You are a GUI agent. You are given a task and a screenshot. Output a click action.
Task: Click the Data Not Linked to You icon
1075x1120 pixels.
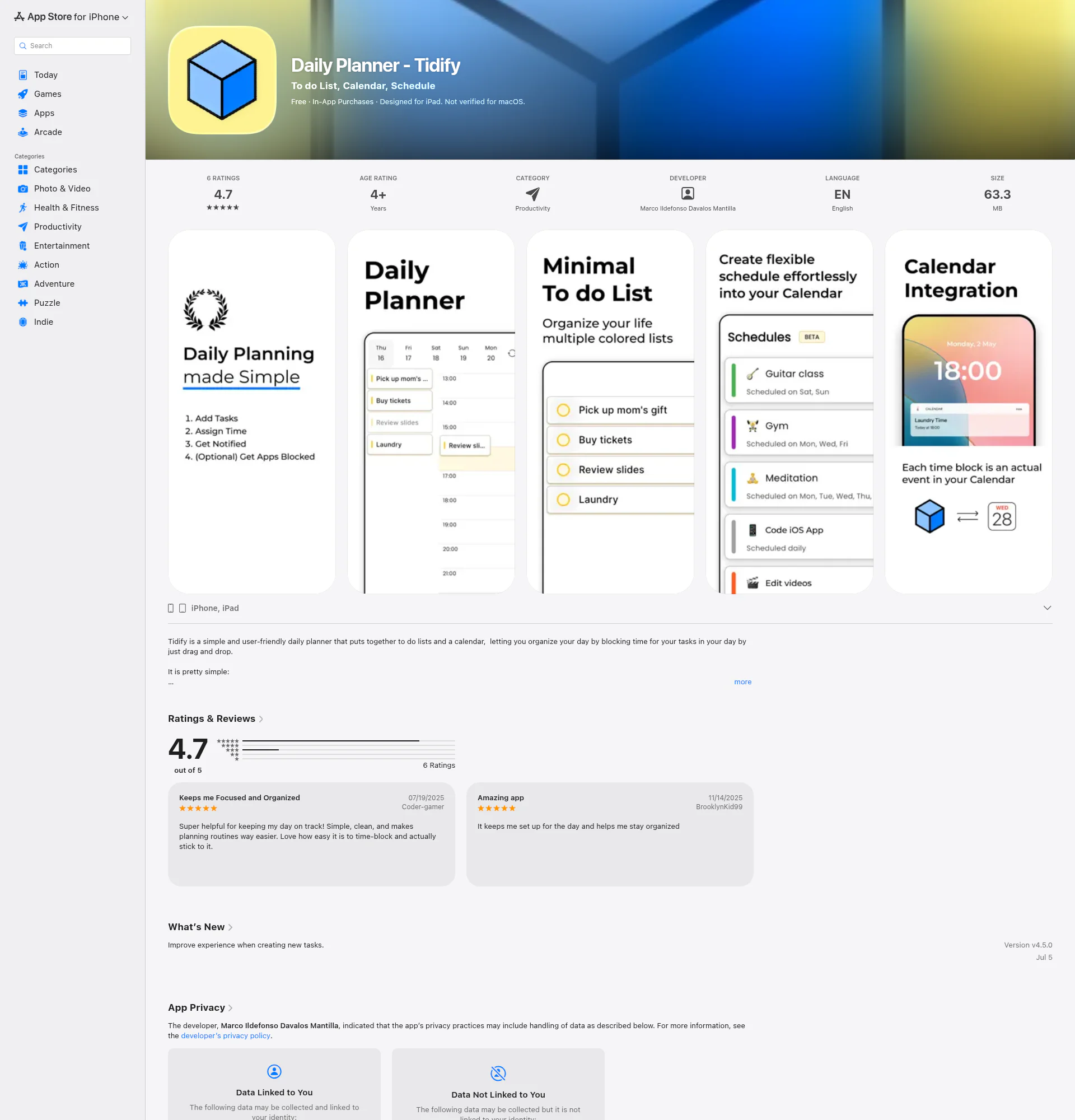coord(498,1073)
